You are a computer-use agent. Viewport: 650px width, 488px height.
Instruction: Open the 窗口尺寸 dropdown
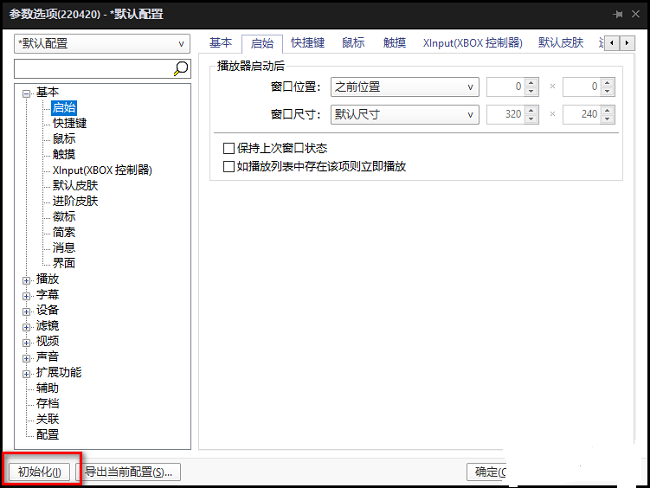tap(405, 115)
